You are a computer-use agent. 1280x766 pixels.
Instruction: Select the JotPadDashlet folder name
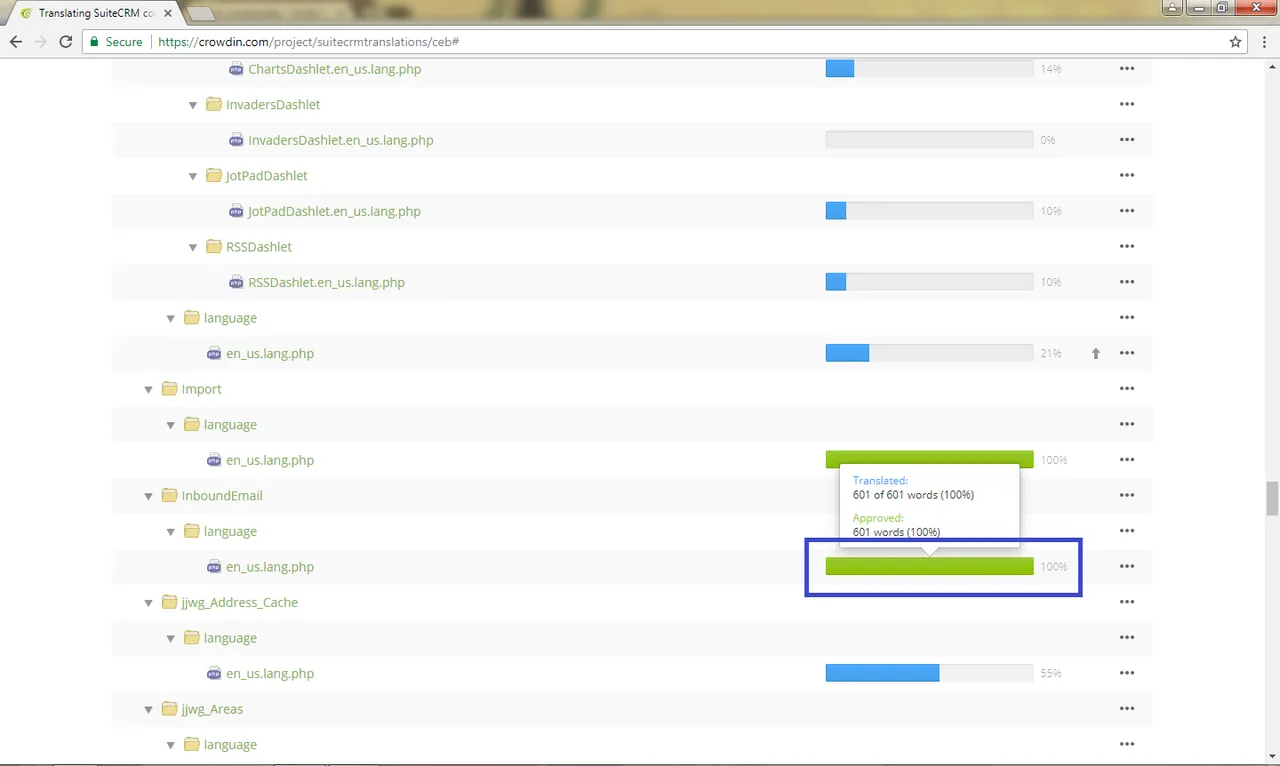[267, 175]
